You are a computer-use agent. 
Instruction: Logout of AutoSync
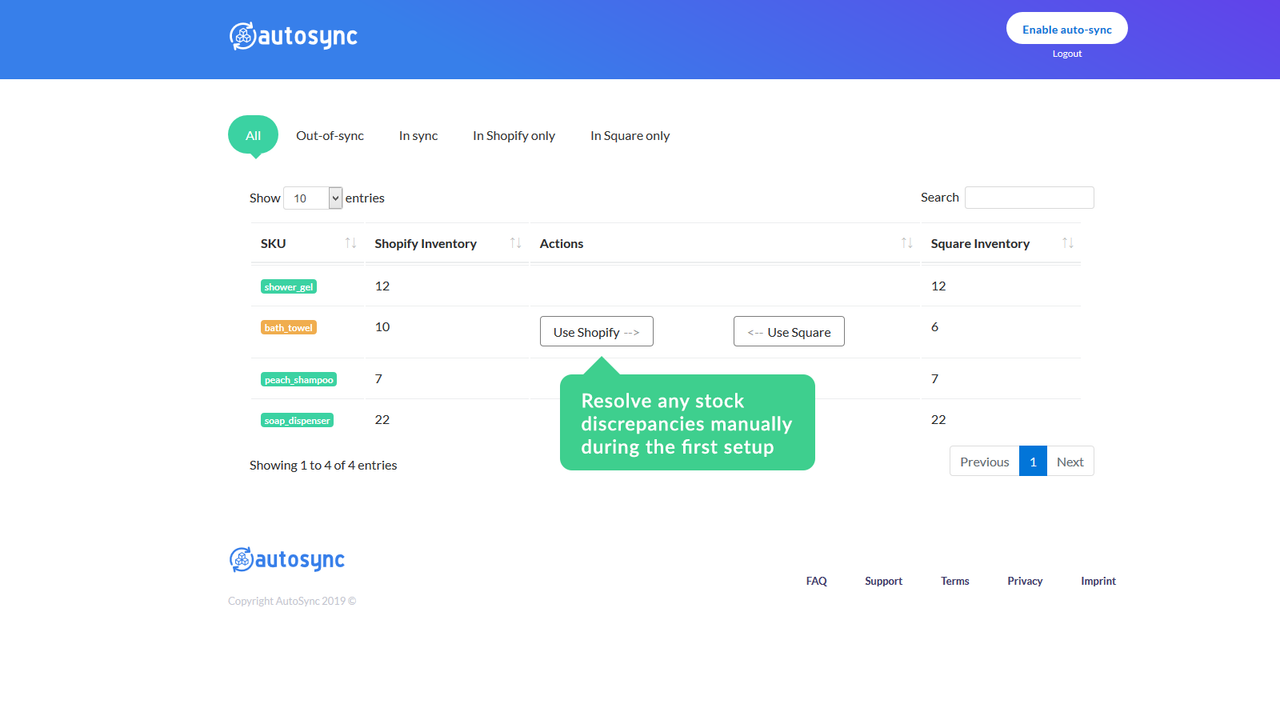1066,53
